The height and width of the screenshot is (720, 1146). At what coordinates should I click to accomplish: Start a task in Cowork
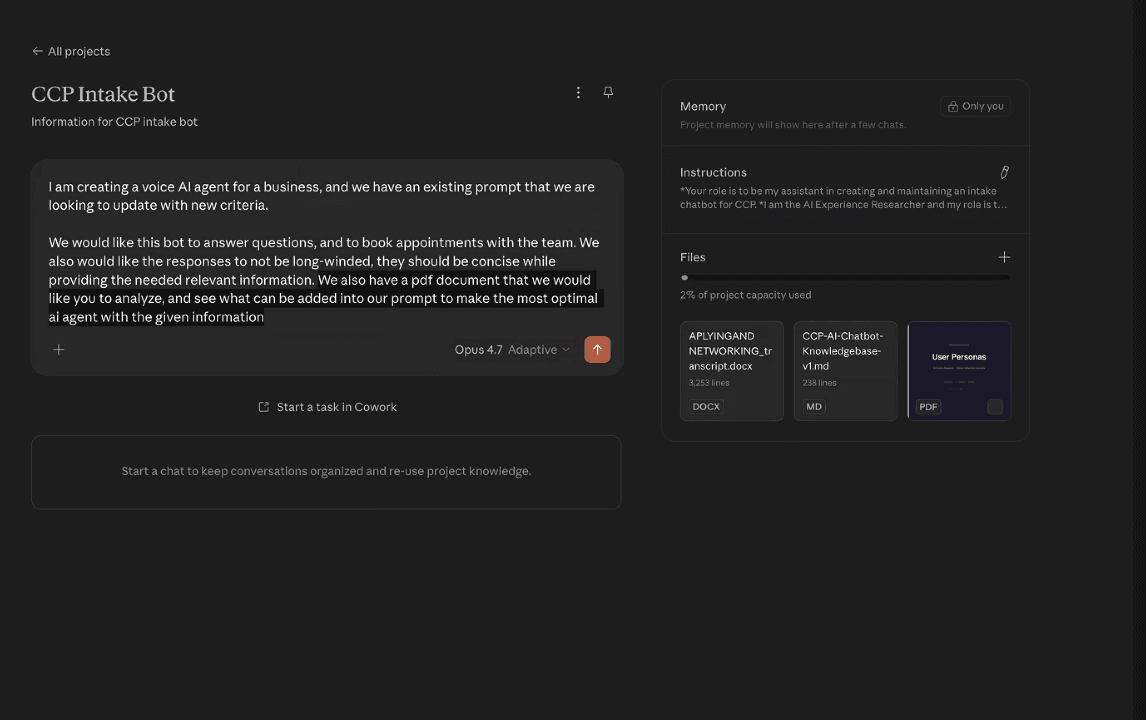click(327, 407)
